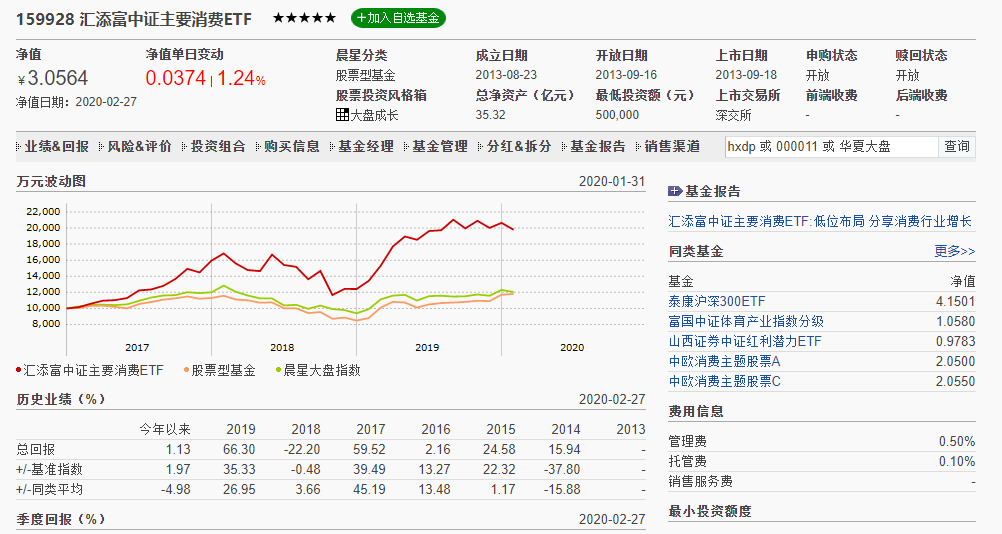The height and width of the screenshot is (534, 1002).
Task: Go to 分红&拆分 tab
Action: pyautogui.click(x=519, y=146)
